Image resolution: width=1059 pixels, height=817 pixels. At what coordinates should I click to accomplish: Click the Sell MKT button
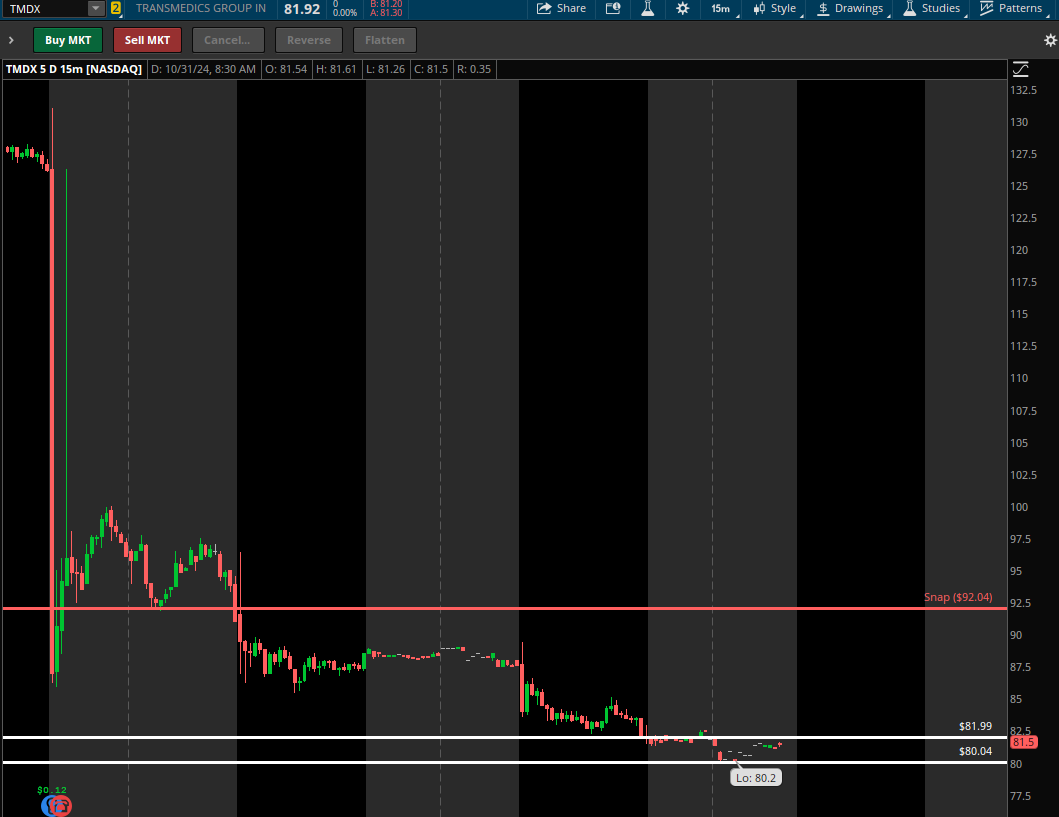(x=147, y=40)
